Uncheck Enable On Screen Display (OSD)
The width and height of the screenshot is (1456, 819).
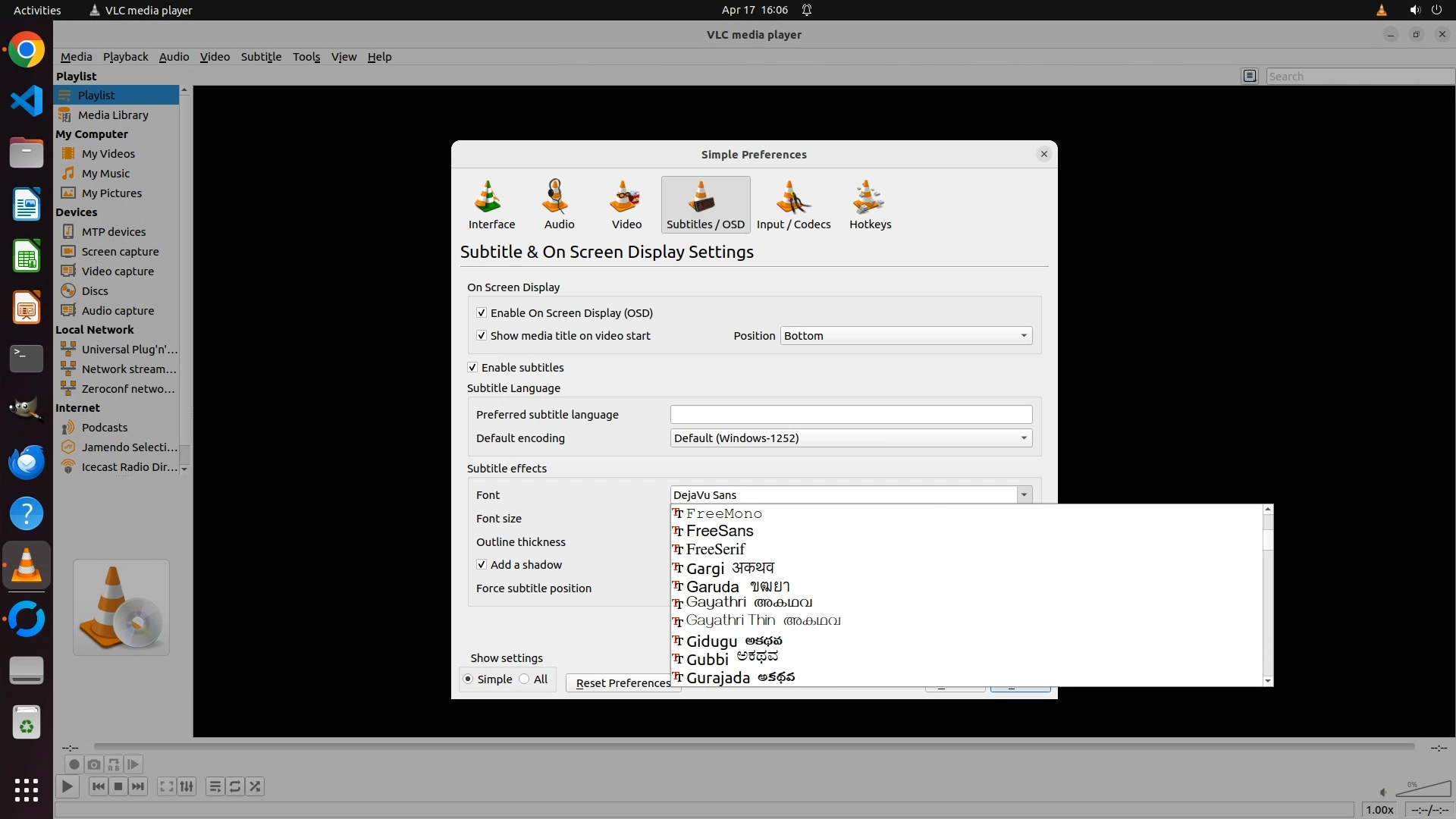click(x=482, y=312)
